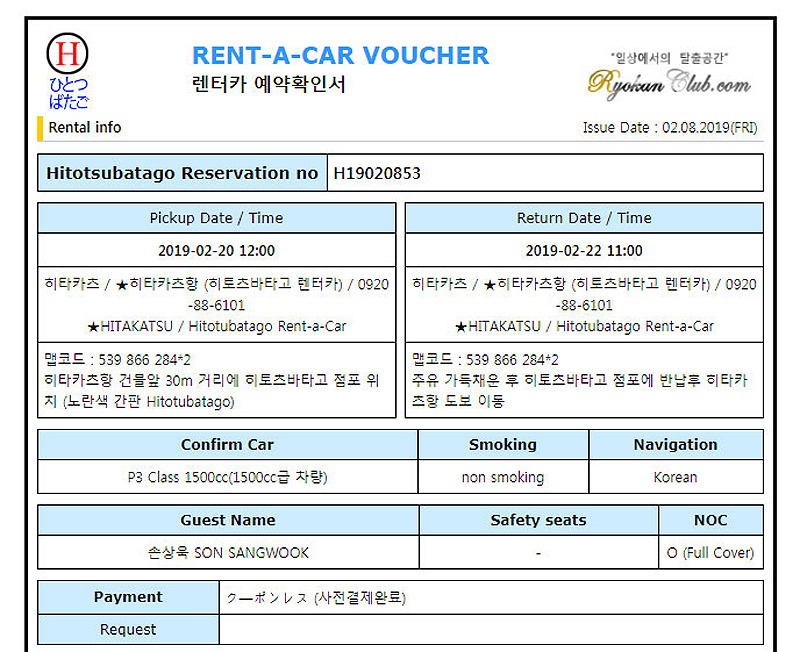800x652 pixels.
Task: Select payment text クーポンレス (사전결제완료)
Action: (x=316, y=598)
